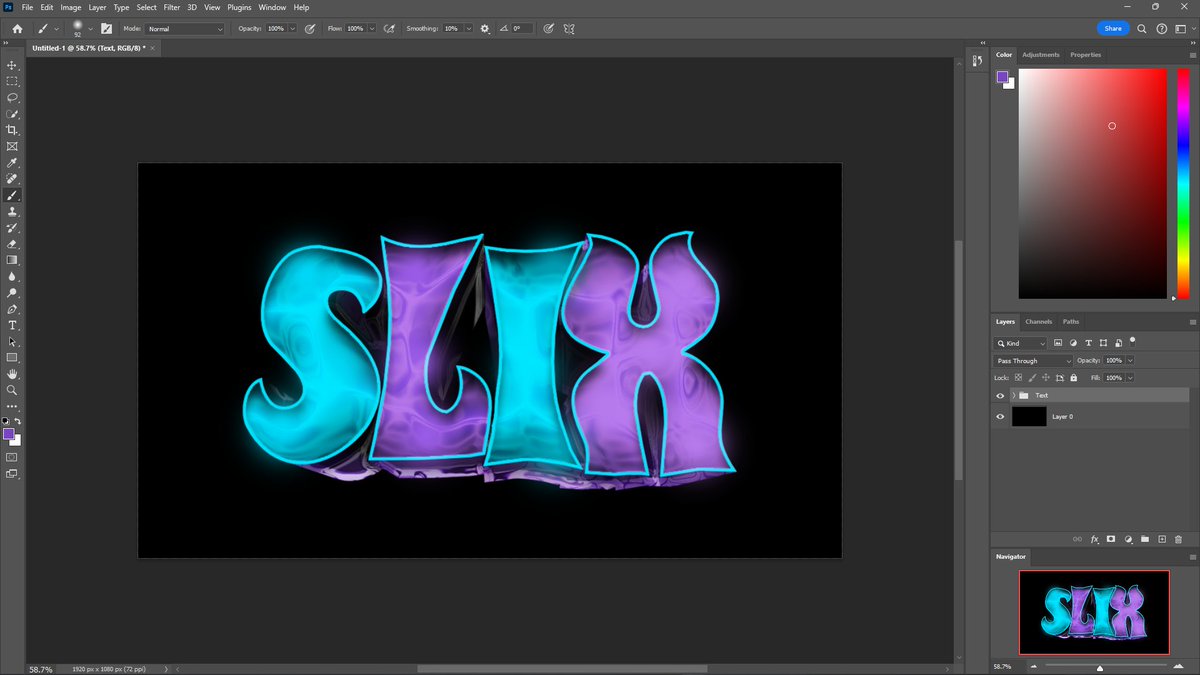Viewport: 1200px width, 675px height.
Task: Click the foreground color swatch
Action: coord(9,432)
